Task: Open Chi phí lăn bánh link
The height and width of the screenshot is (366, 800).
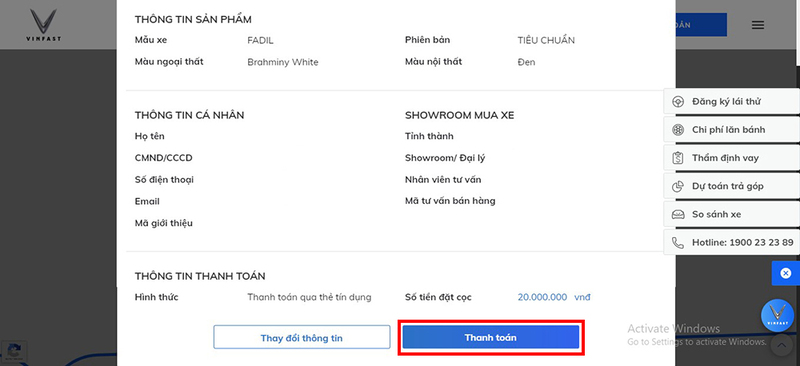Action: [x=728, y=130]
